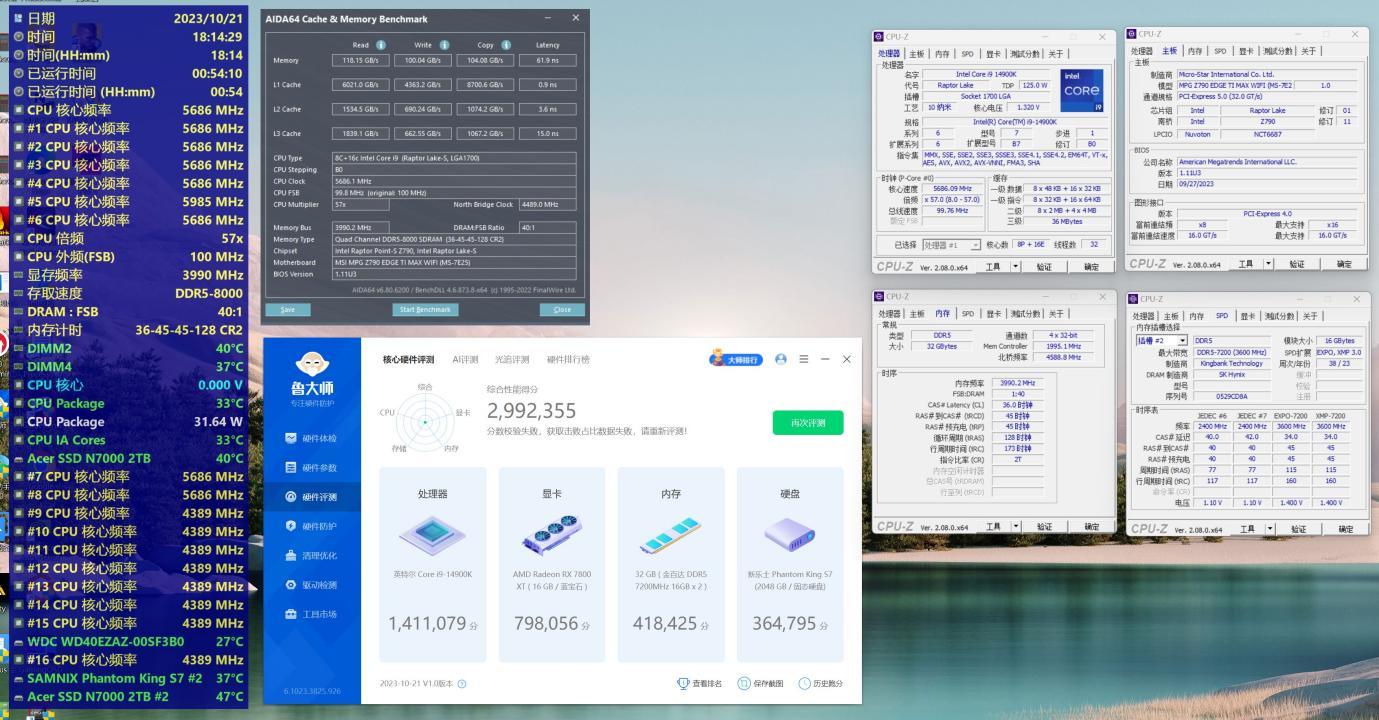Viewport: 1379px width, 720px height.
Task: Click the AIDA64 Copy info icon
Action: pyautogui.click(x=506, y=44)
